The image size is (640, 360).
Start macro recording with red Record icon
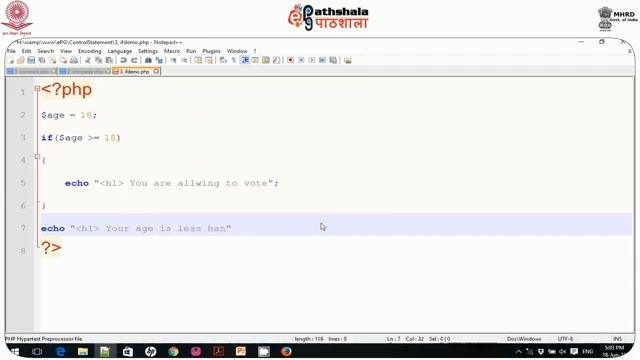pos(290,60)
